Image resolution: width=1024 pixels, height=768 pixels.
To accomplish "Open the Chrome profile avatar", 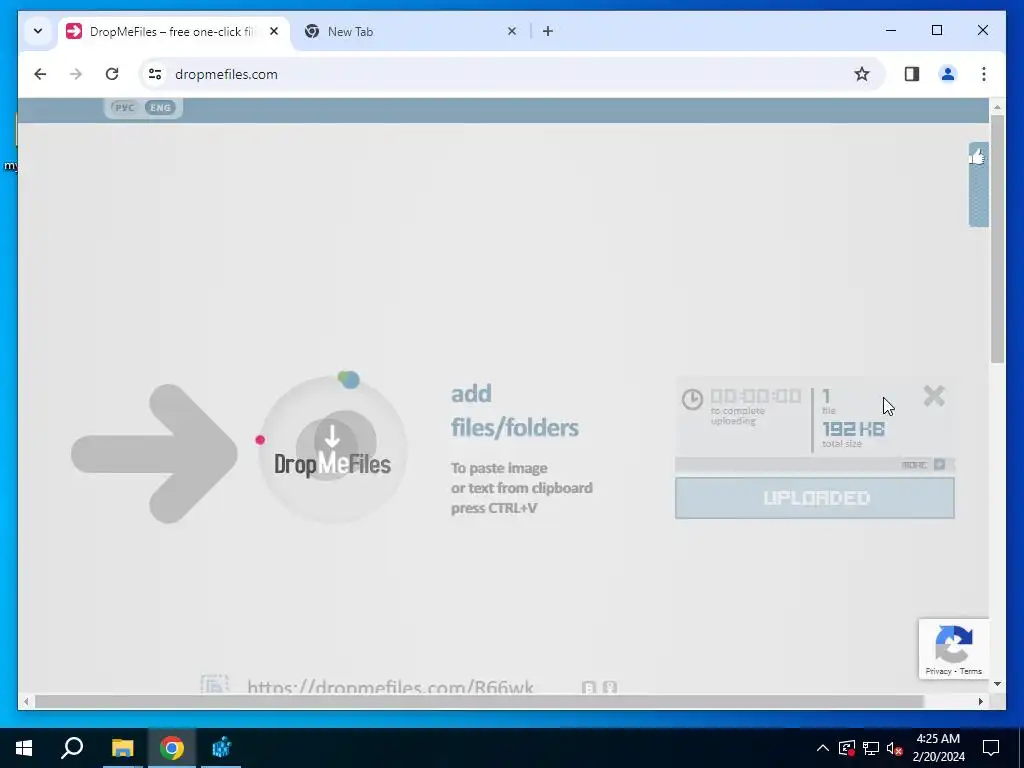I will [948, 74].
